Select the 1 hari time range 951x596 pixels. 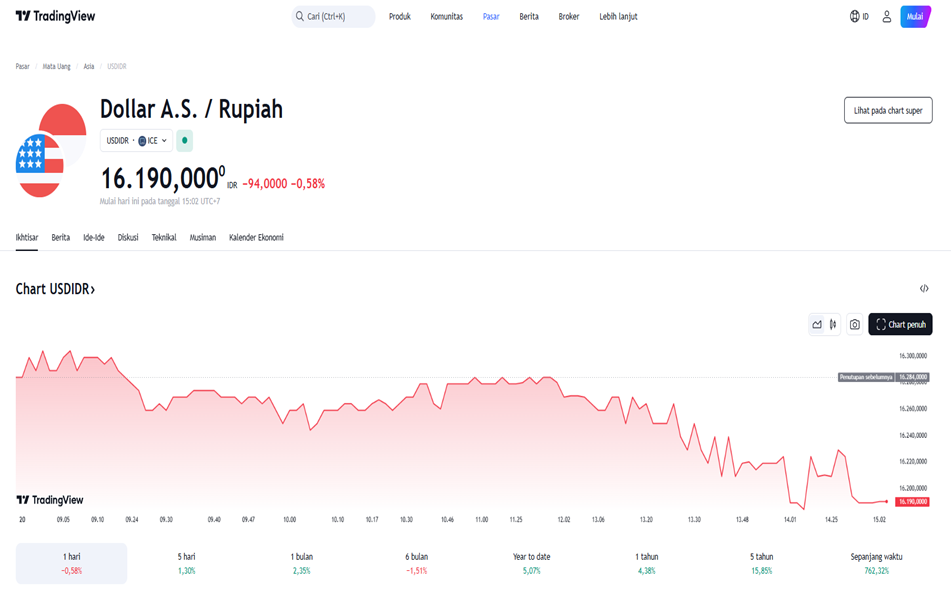coord(71,563)
